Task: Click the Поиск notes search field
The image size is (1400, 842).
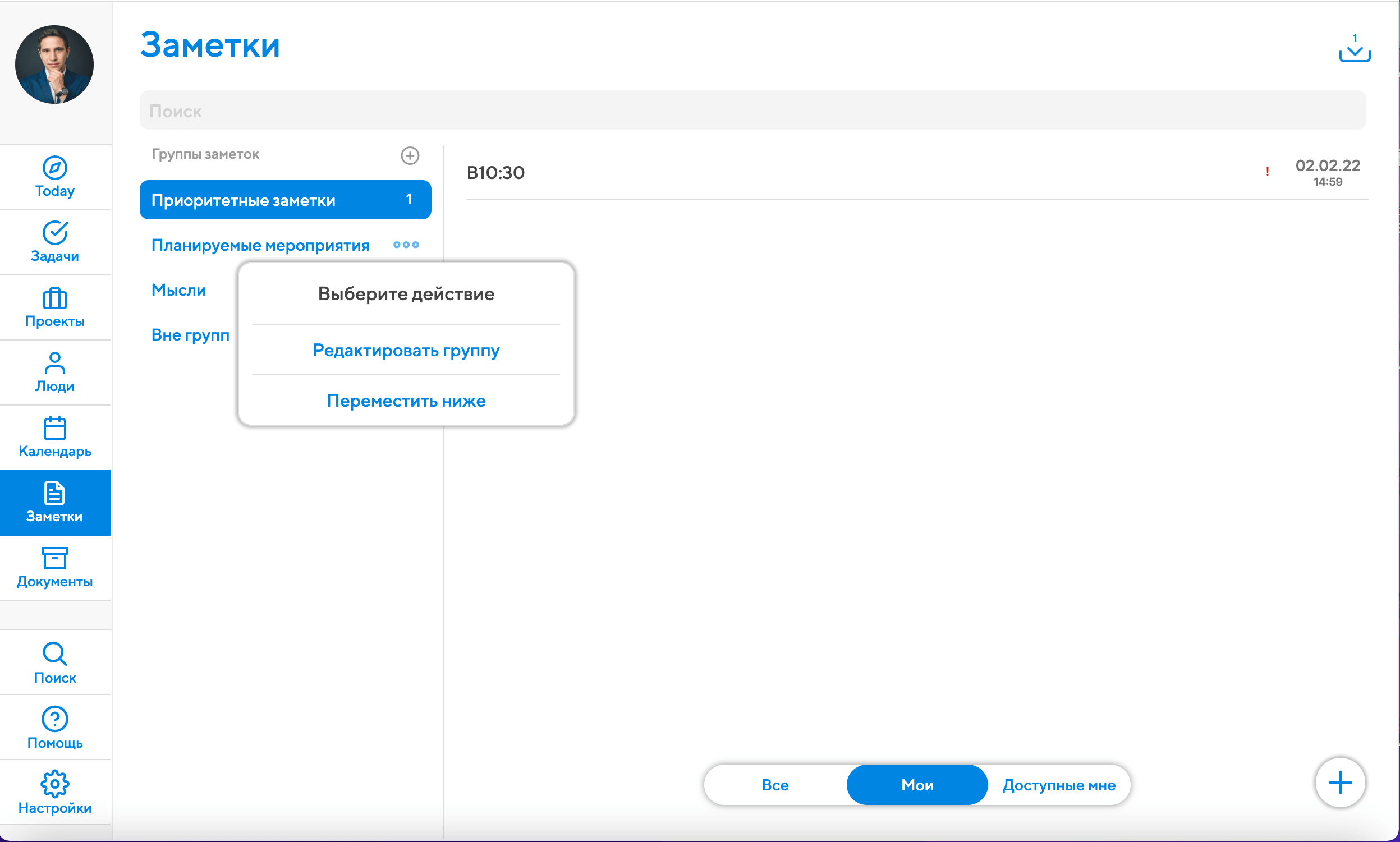Action: coord(752,111)
